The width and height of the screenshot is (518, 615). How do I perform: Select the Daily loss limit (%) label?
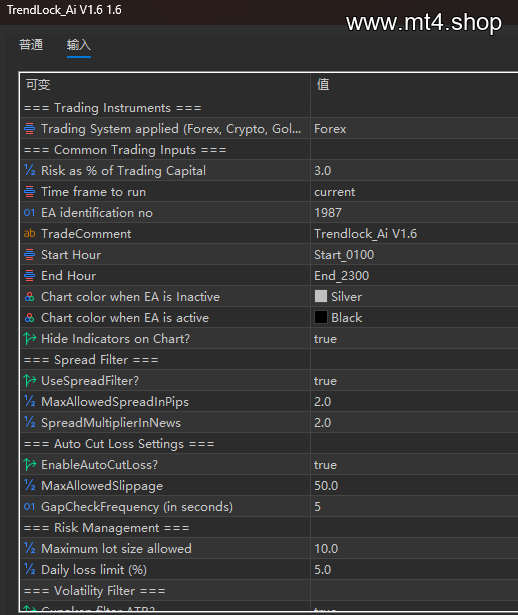[x=94, y=570]
